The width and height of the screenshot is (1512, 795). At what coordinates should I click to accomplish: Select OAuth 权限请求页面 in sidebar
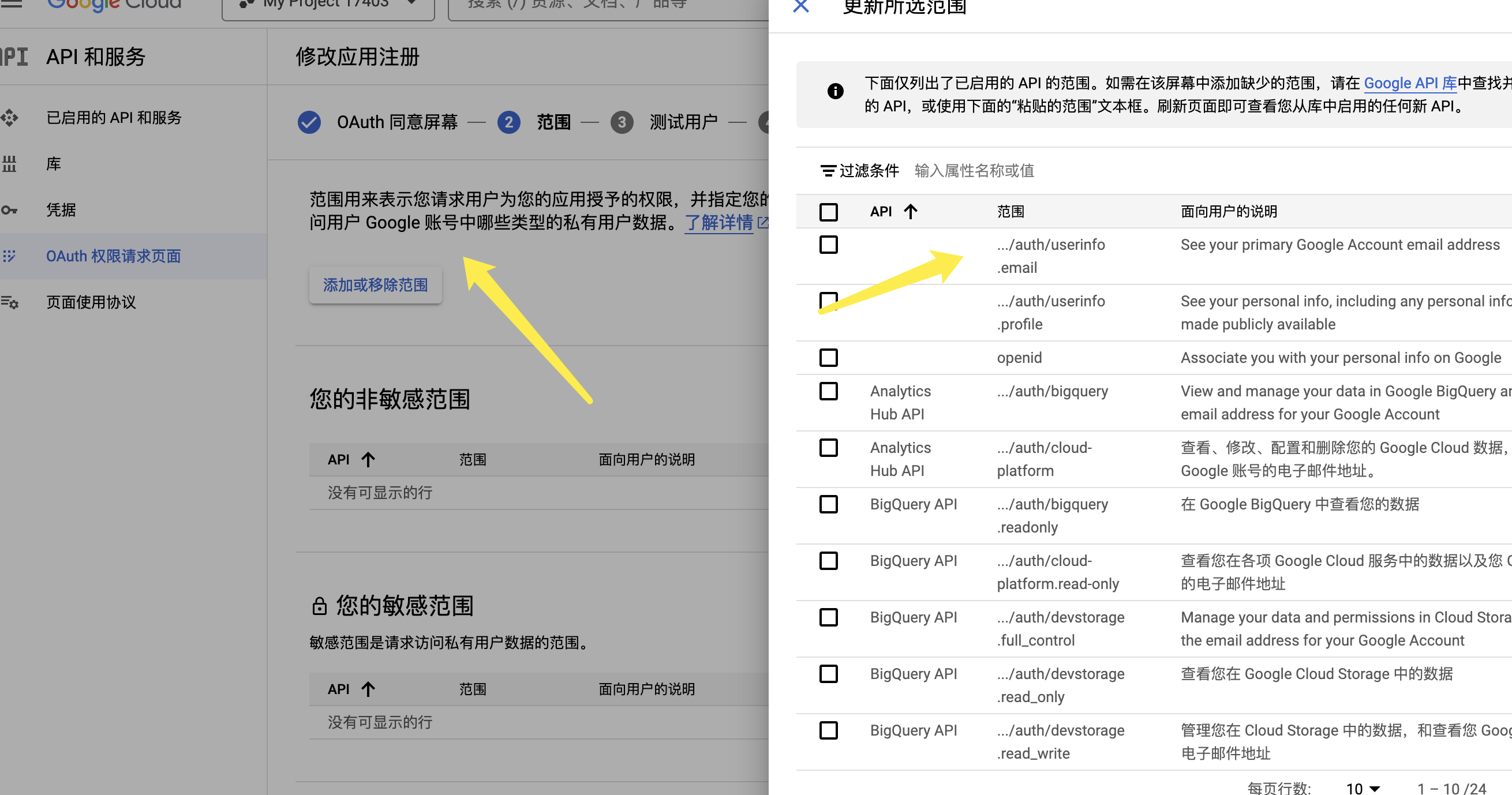[113, 256]
